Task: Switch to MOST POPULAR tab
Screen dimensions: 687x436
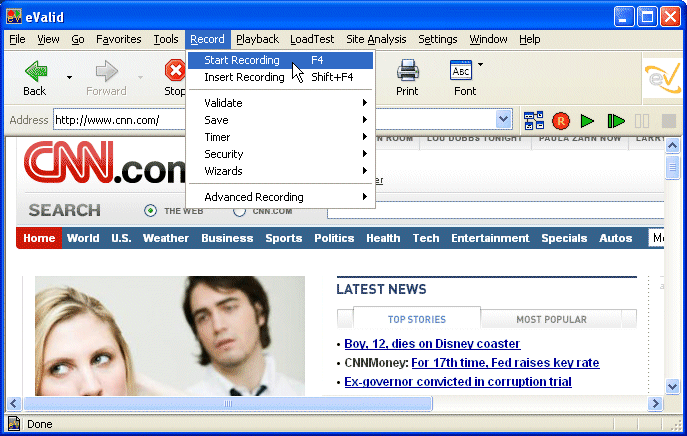Action: coord(551,319)
